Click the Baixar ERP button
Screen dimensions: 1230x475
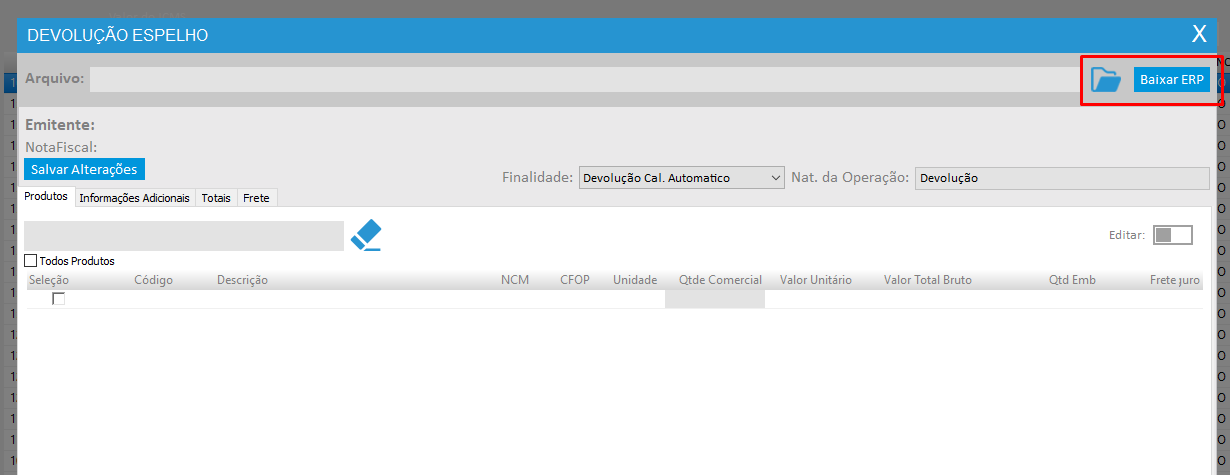1171,80
